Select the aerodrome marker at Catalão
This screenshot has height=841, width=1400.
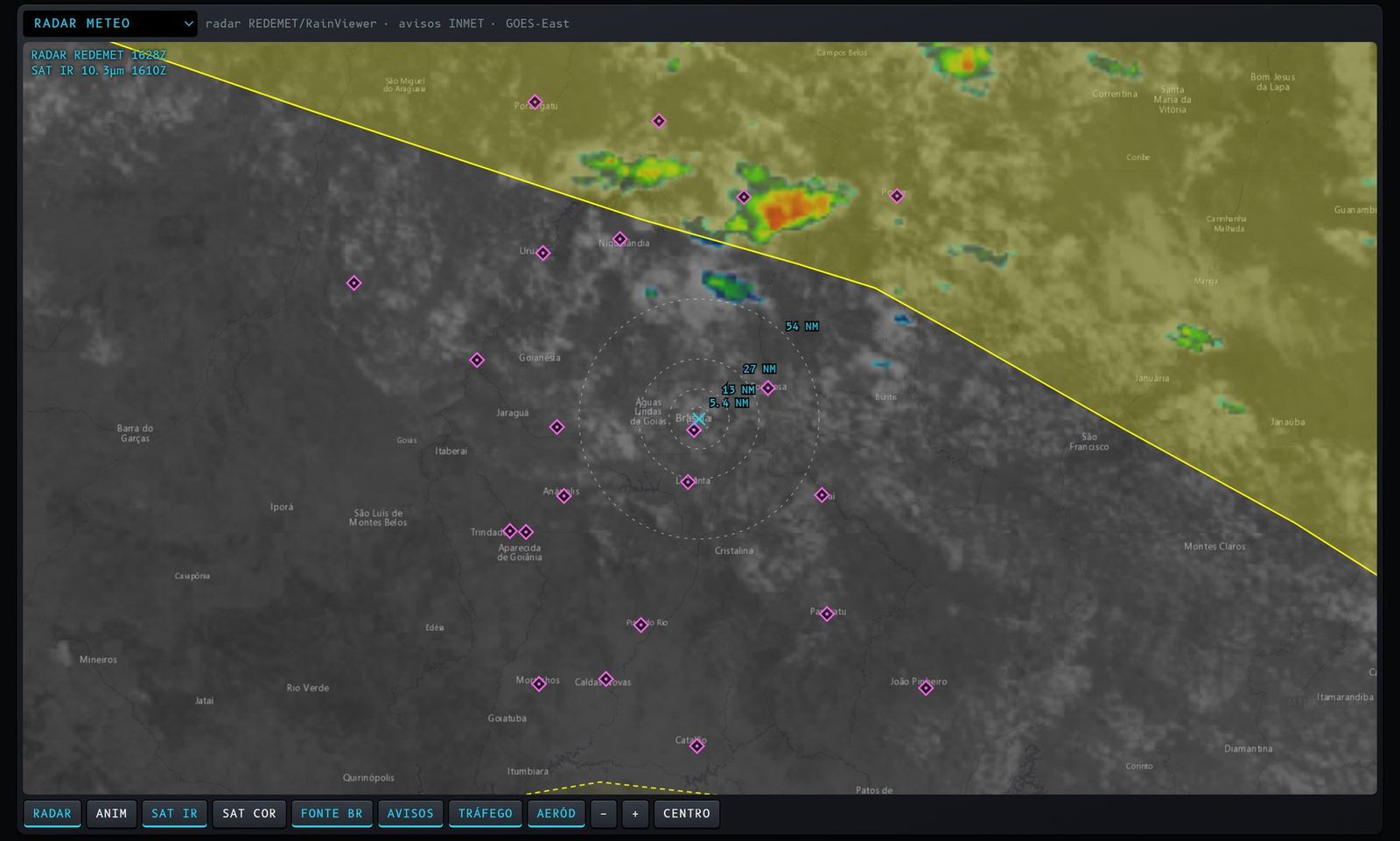696,746
